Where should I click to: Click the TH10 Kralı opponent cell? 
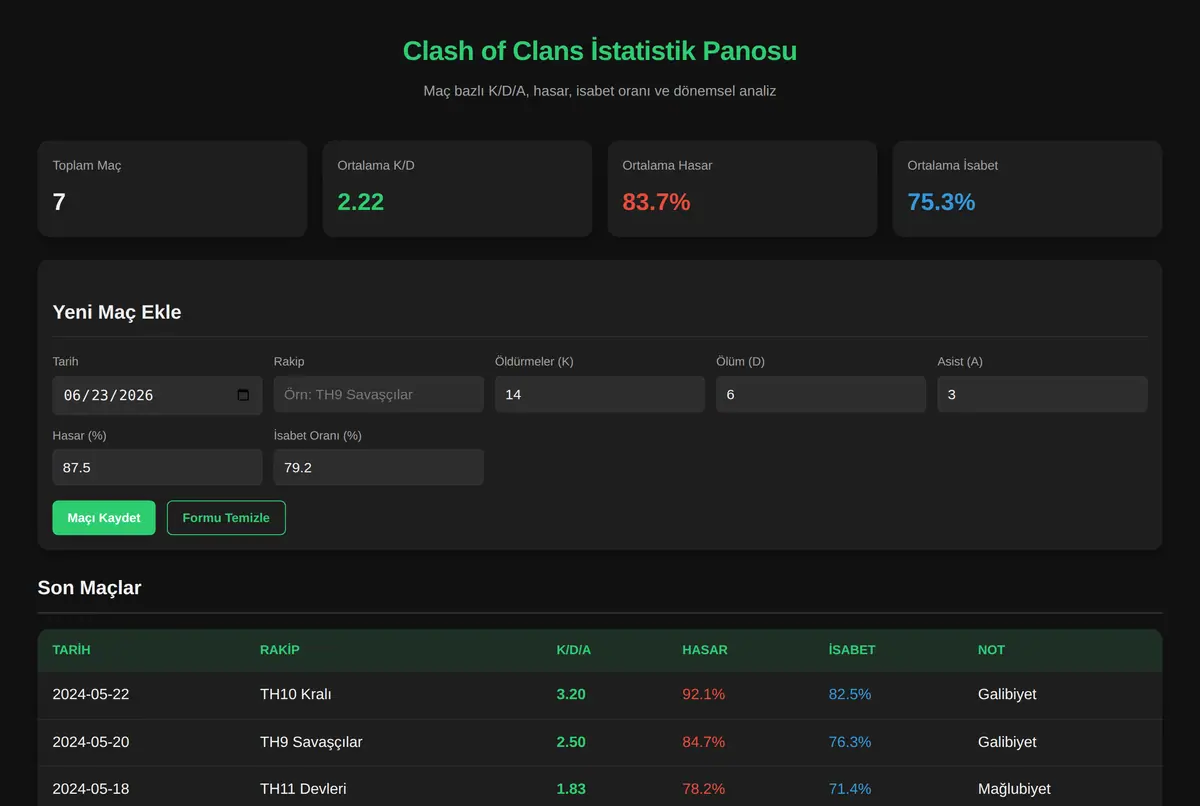[x=296, y=694]
